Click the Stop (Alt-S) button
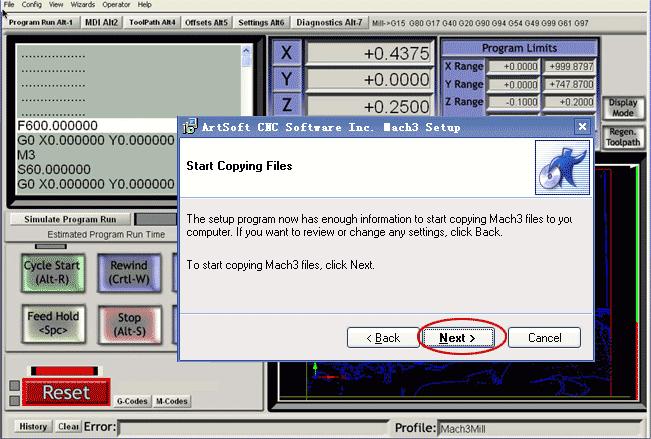This screenshot has width=651, height=439. click(130, 324)
